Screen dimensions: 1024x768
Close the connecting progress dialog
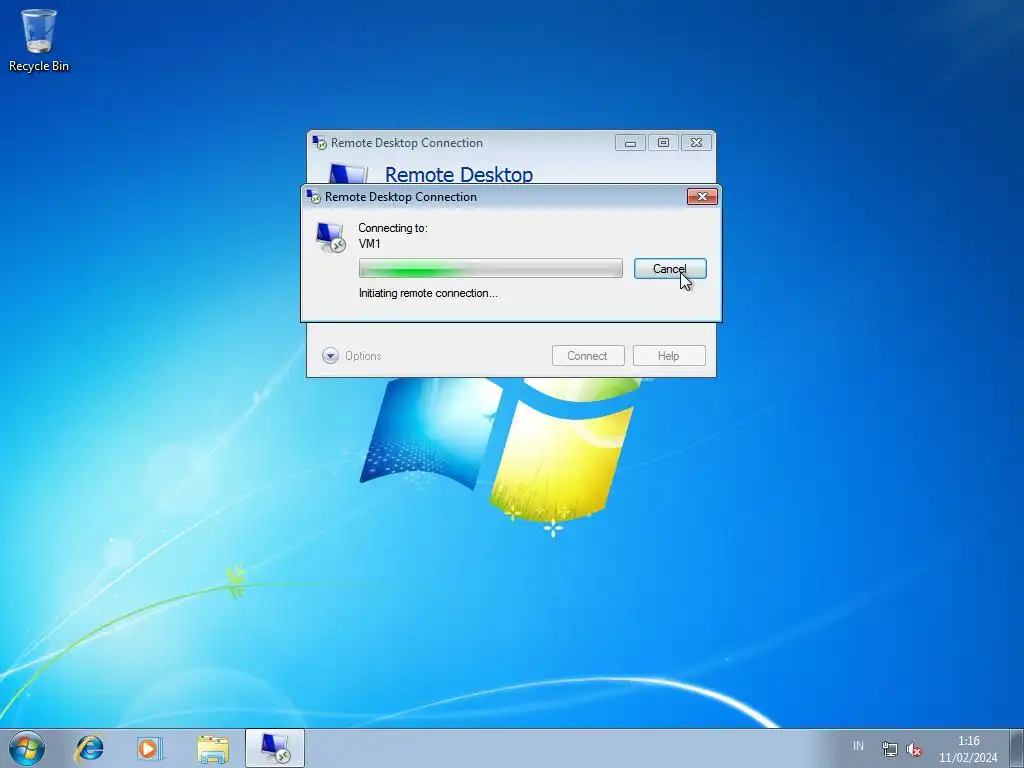tap(702, 197)
